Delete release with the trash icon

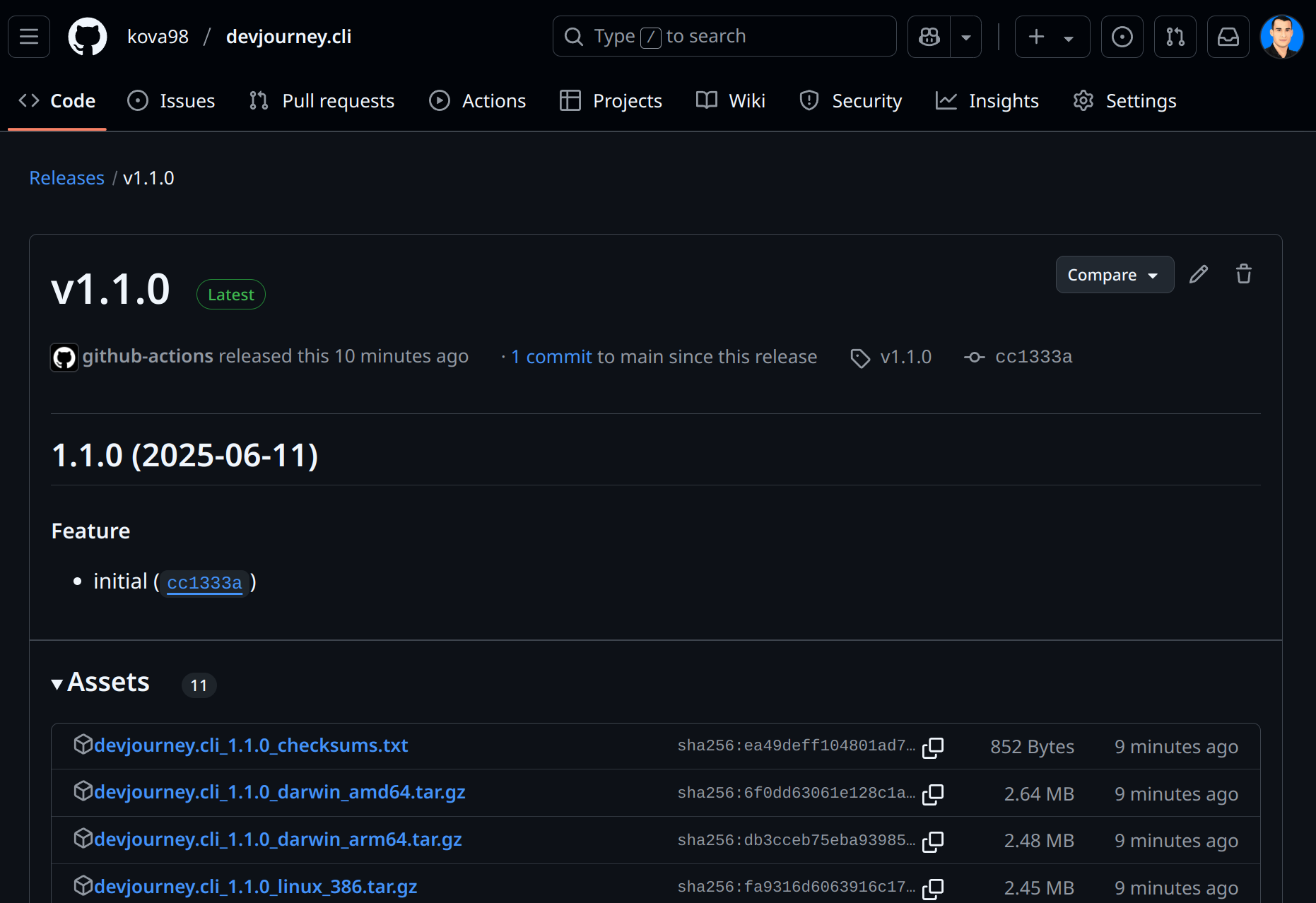point(1244,274)
